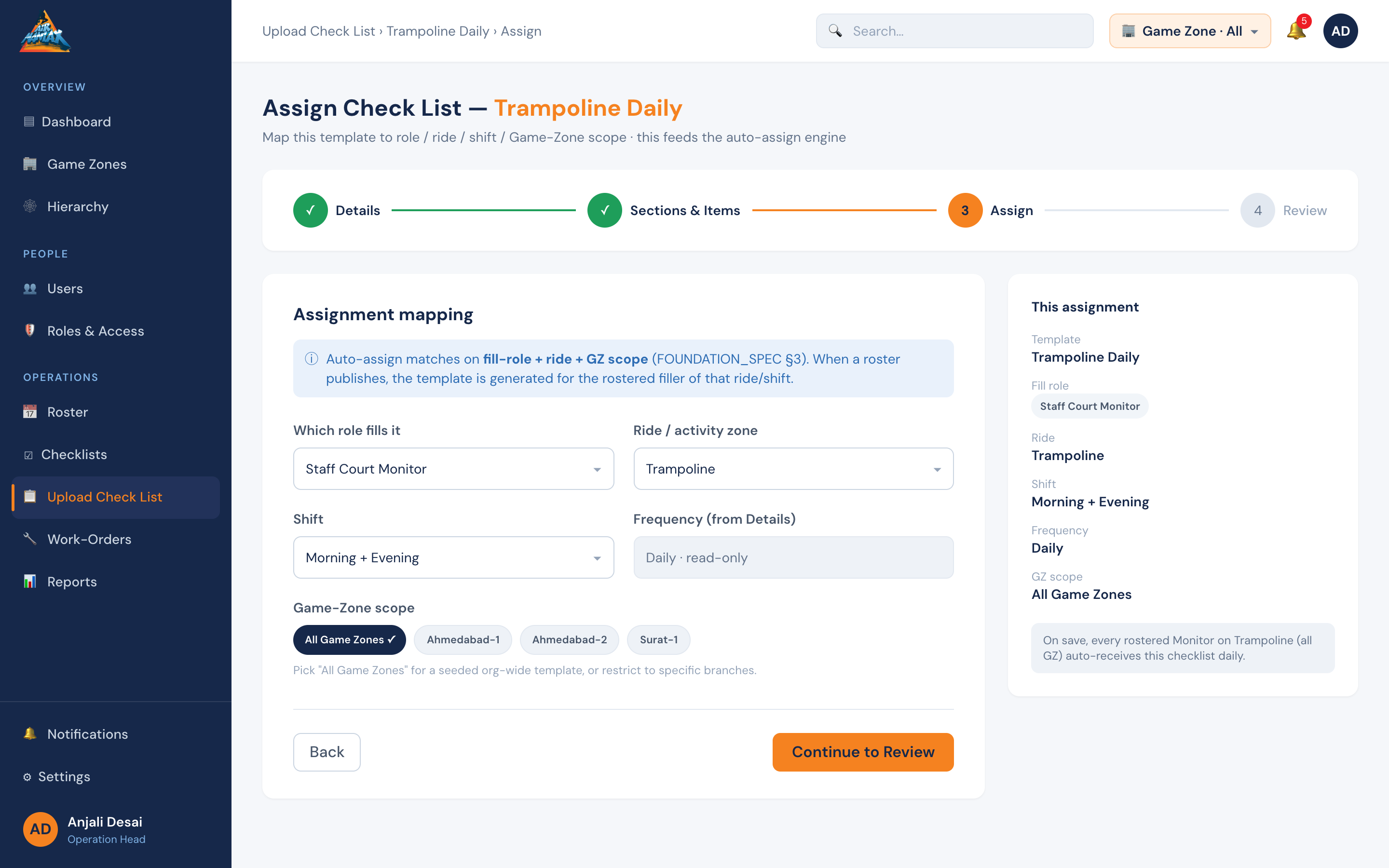Click the Sections & Items step label
This screenshot has height=868, width=1389.
685,210
